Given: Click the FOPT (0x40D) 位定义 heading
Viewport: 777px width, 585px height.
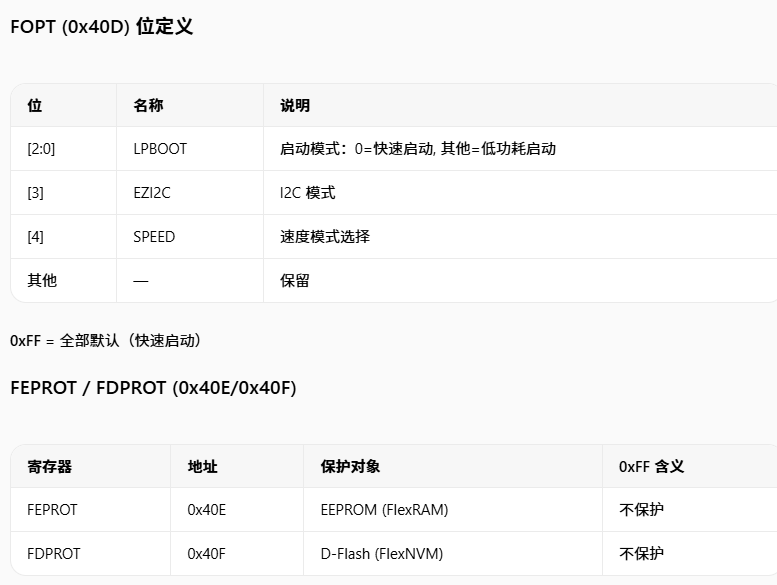Looking at the screenshot, I should tap(102, 27).
